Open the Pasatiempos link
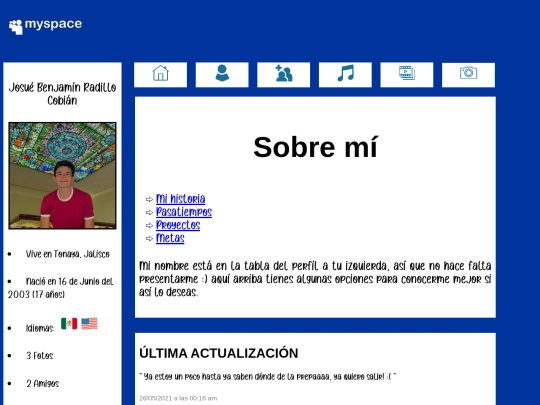The image size is (540, 405). pos(184,212)
